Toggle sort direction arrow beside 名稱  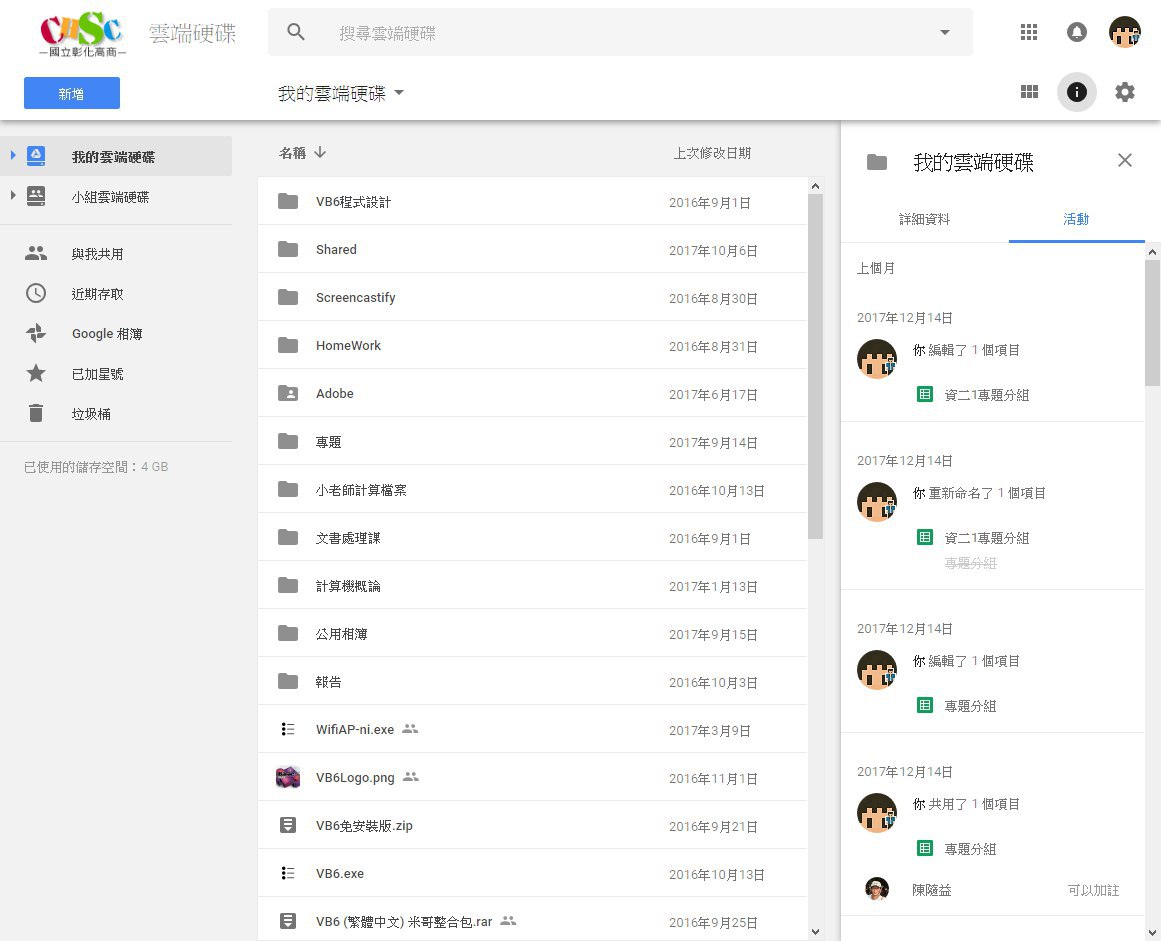pos(320,153)
